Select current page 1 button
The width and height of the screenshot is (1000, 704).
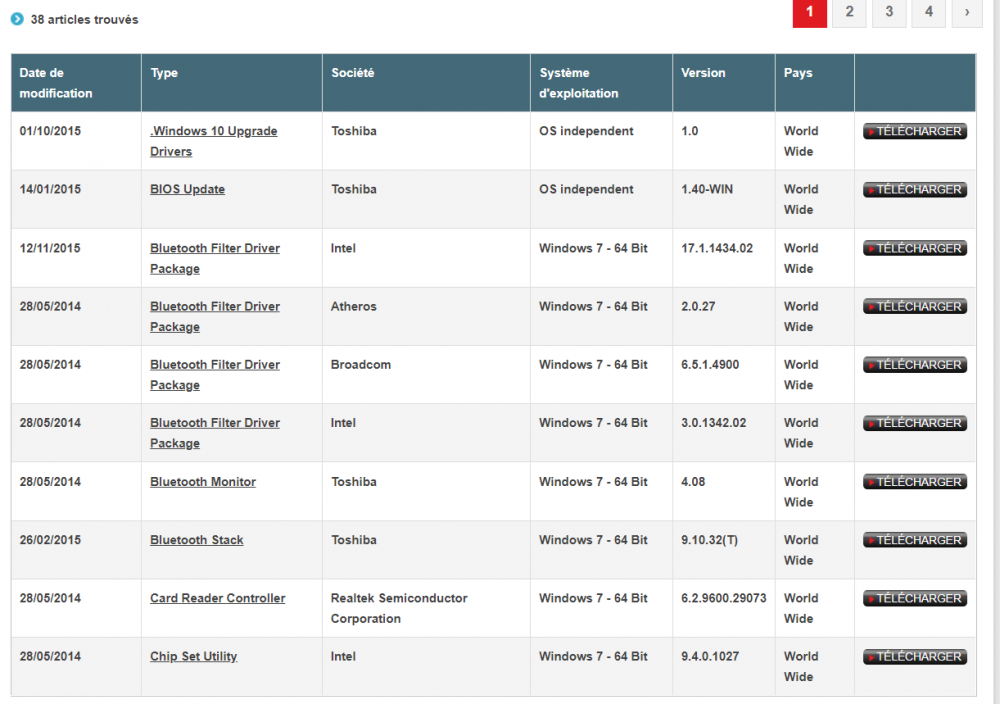tap(809, 12)
